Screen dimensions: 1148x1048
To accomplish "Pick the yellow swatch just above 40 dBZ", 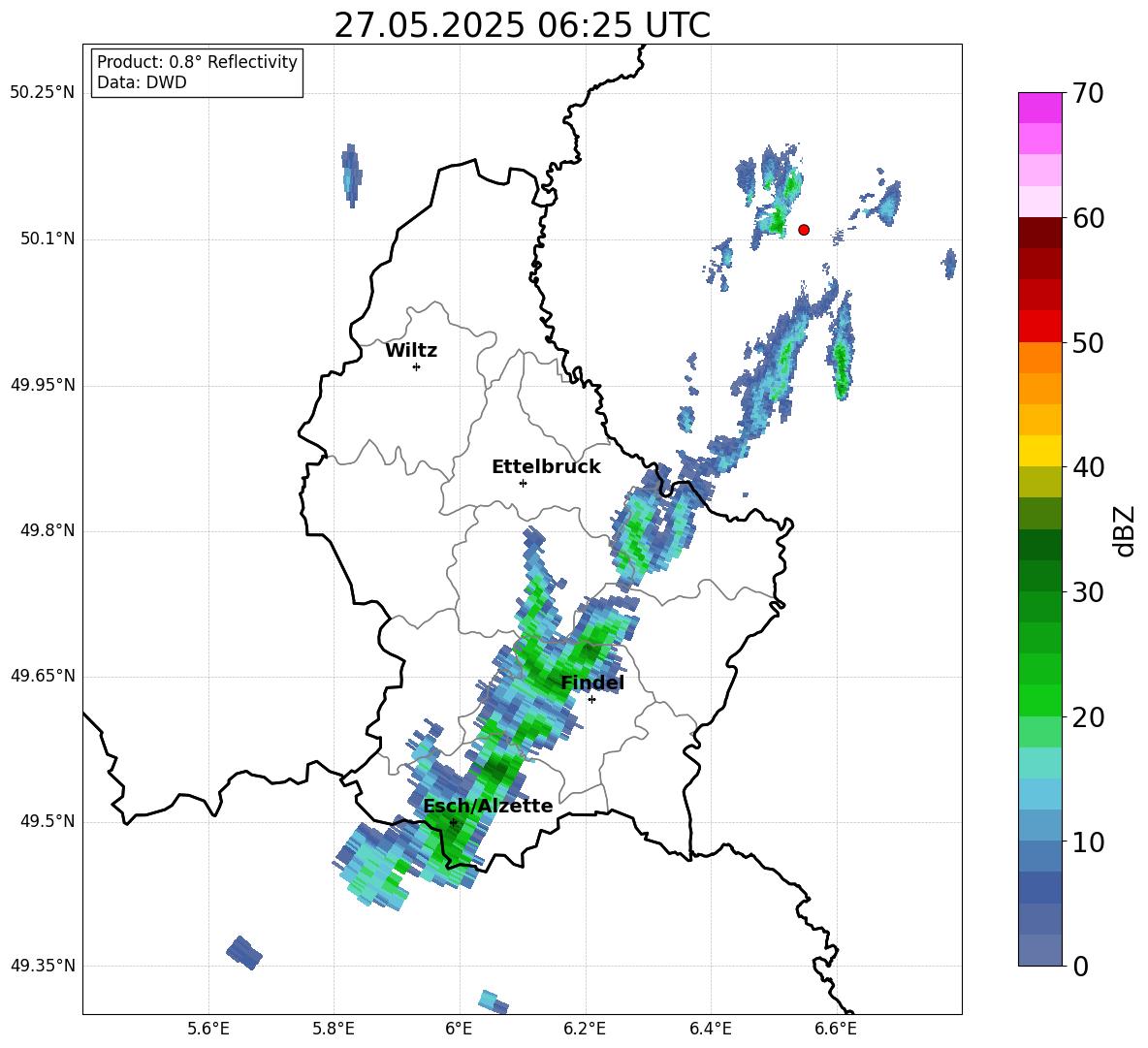I will (1040, 451).
